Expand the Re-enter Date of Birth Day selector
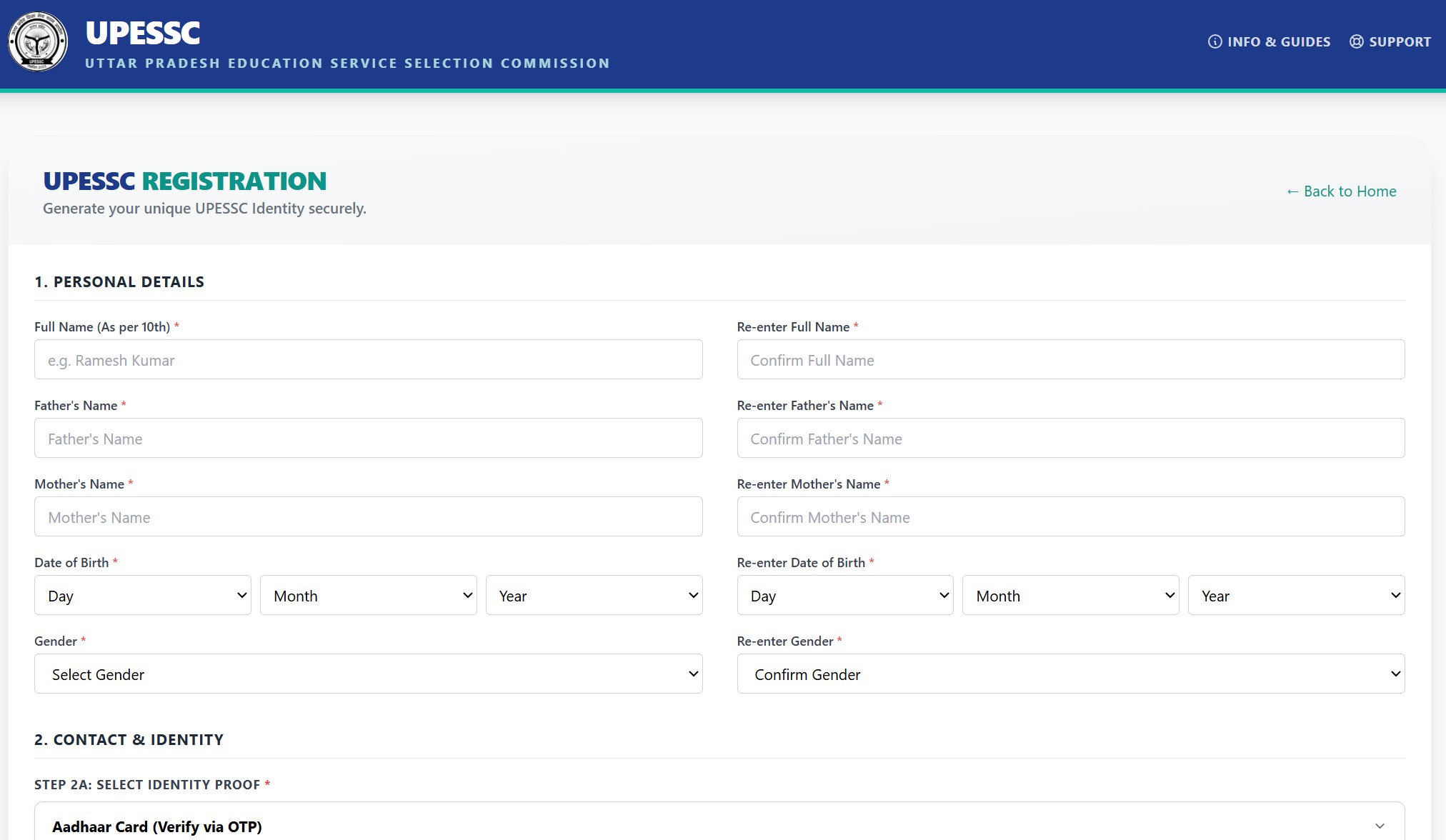This screenshot has width=1446, height=840. [x=844, y=595]
